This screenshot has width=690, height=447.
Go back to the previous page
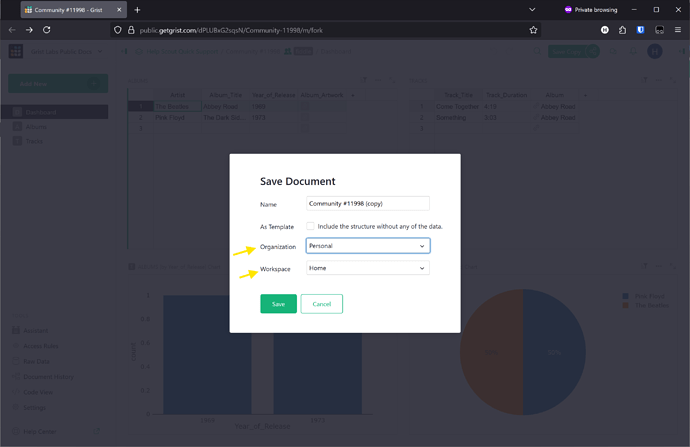tap(12, 30)
